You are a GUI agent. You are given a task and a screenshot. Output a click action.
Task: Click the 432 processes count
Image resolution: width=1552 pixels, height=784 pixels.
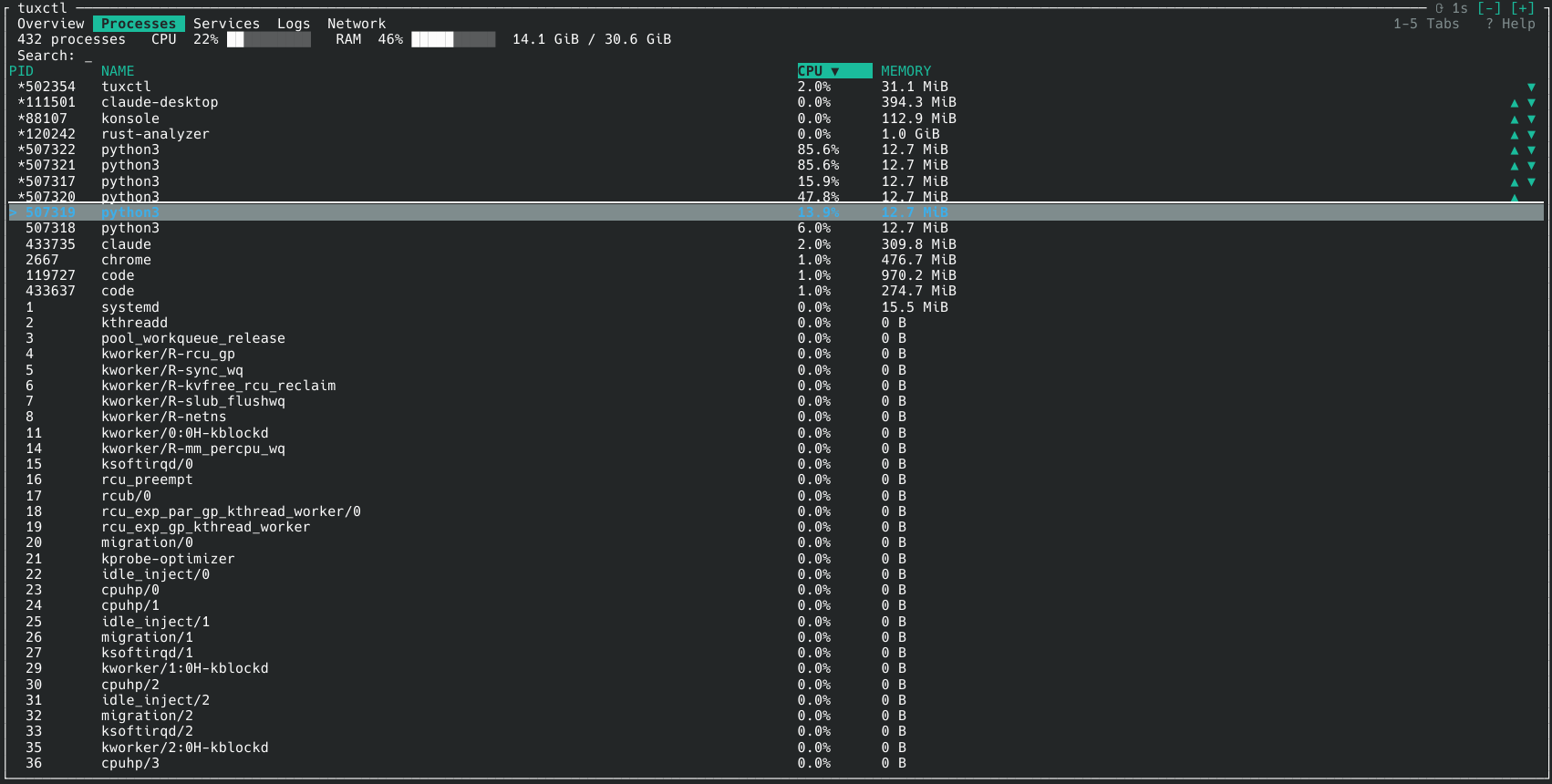click(71, 39)
